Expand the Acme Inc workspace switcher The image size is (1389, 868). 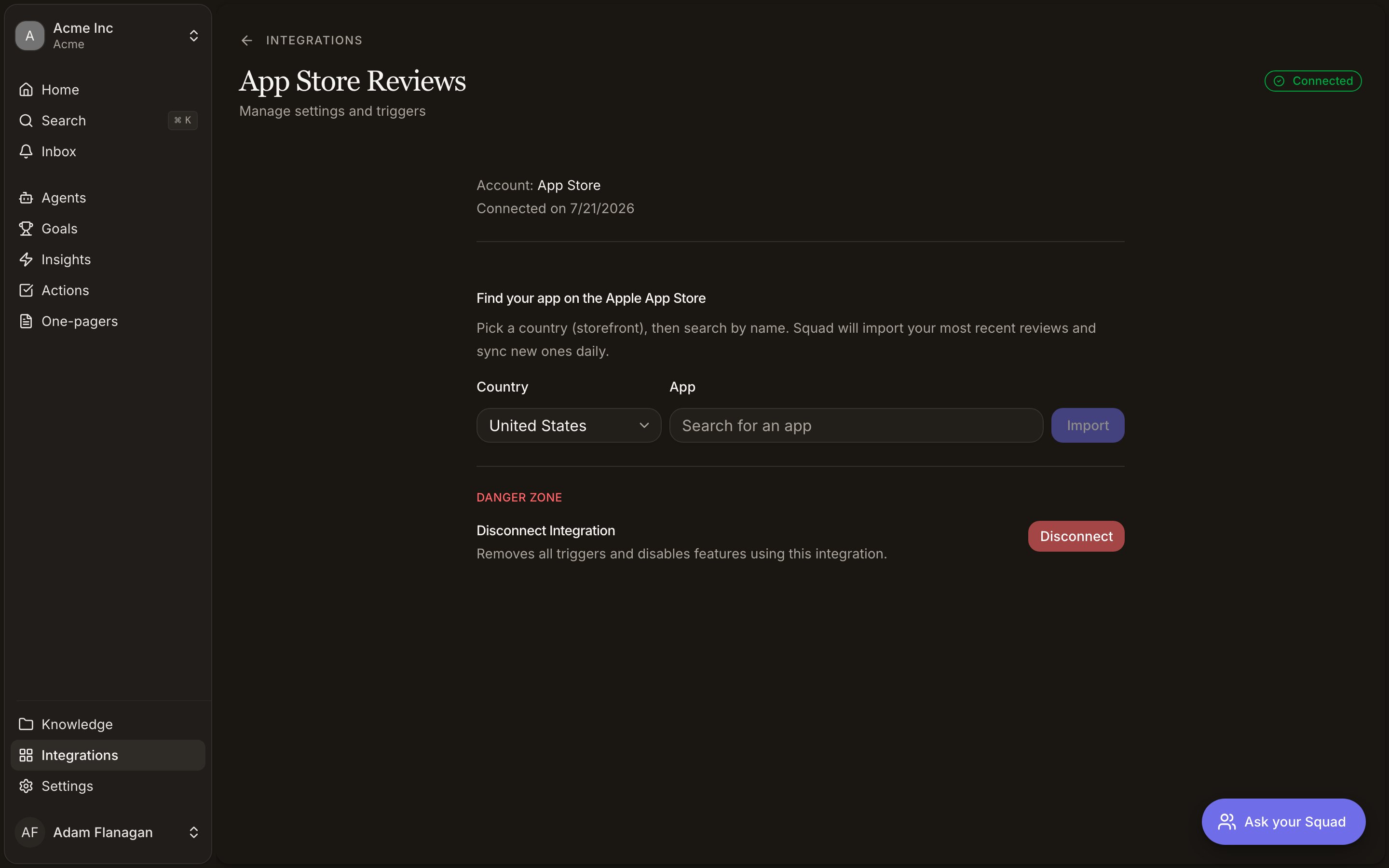point(108,36)
